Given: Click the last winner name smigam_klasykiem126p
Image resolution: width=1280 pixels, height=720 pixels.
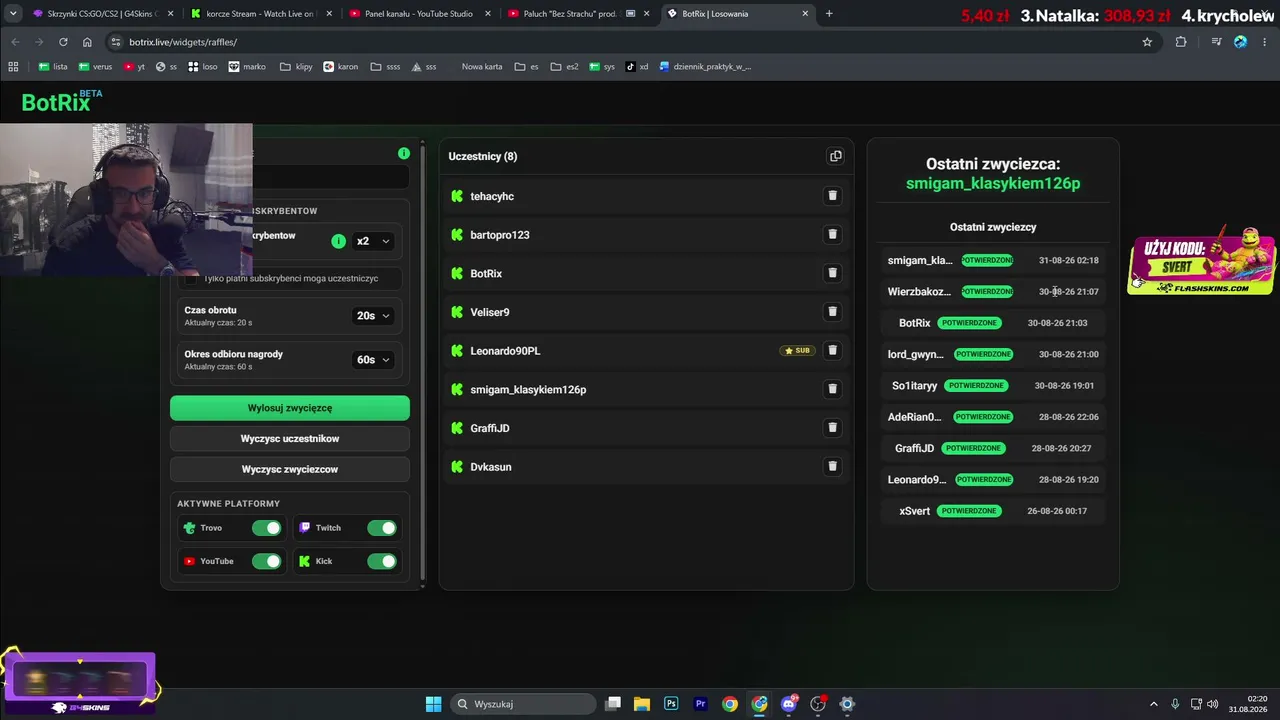Looking at the screenshot, I should [993, 184].
